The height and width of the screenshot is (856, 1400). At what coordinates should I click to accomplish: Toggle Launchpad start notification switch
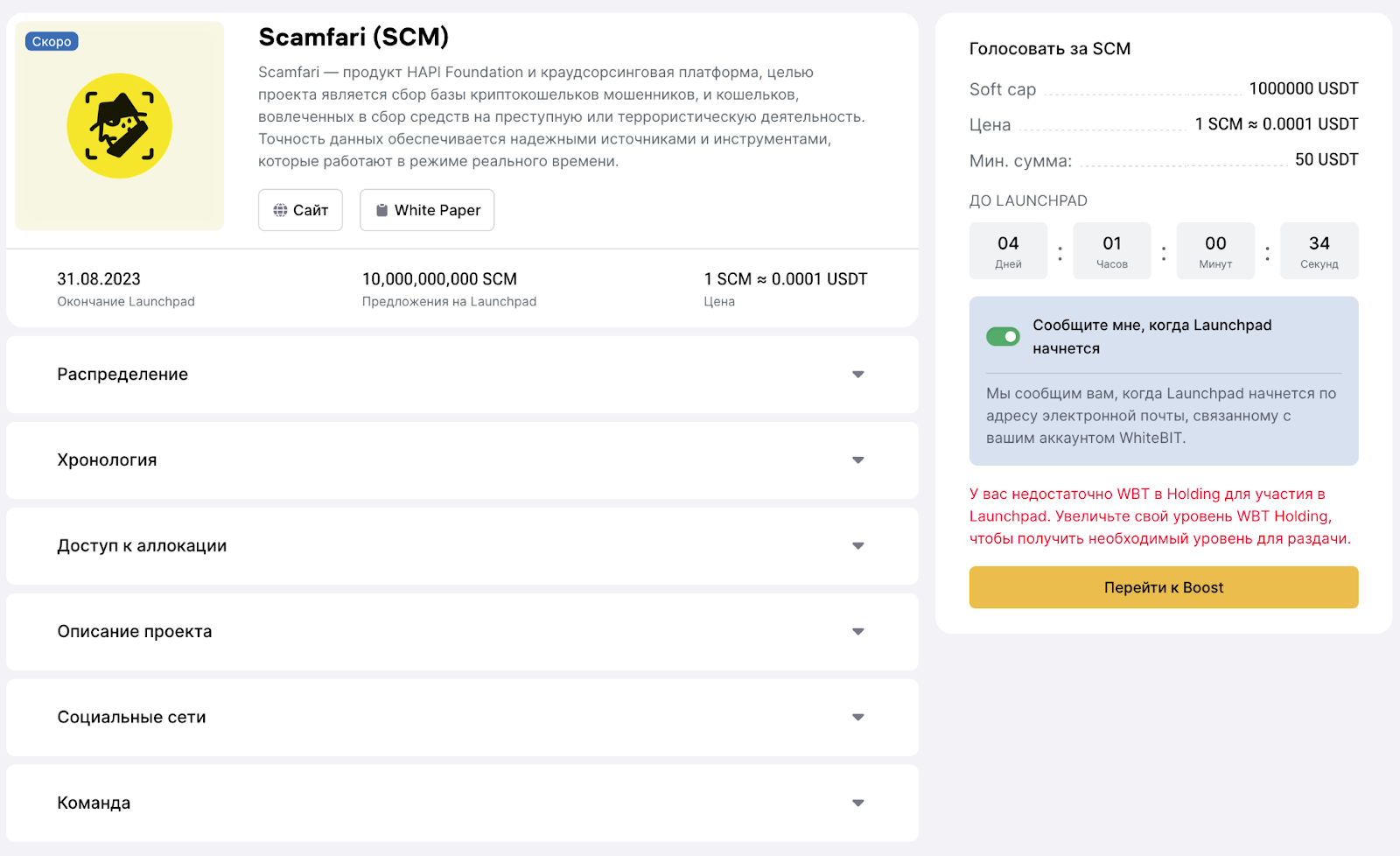point(1003,336)
